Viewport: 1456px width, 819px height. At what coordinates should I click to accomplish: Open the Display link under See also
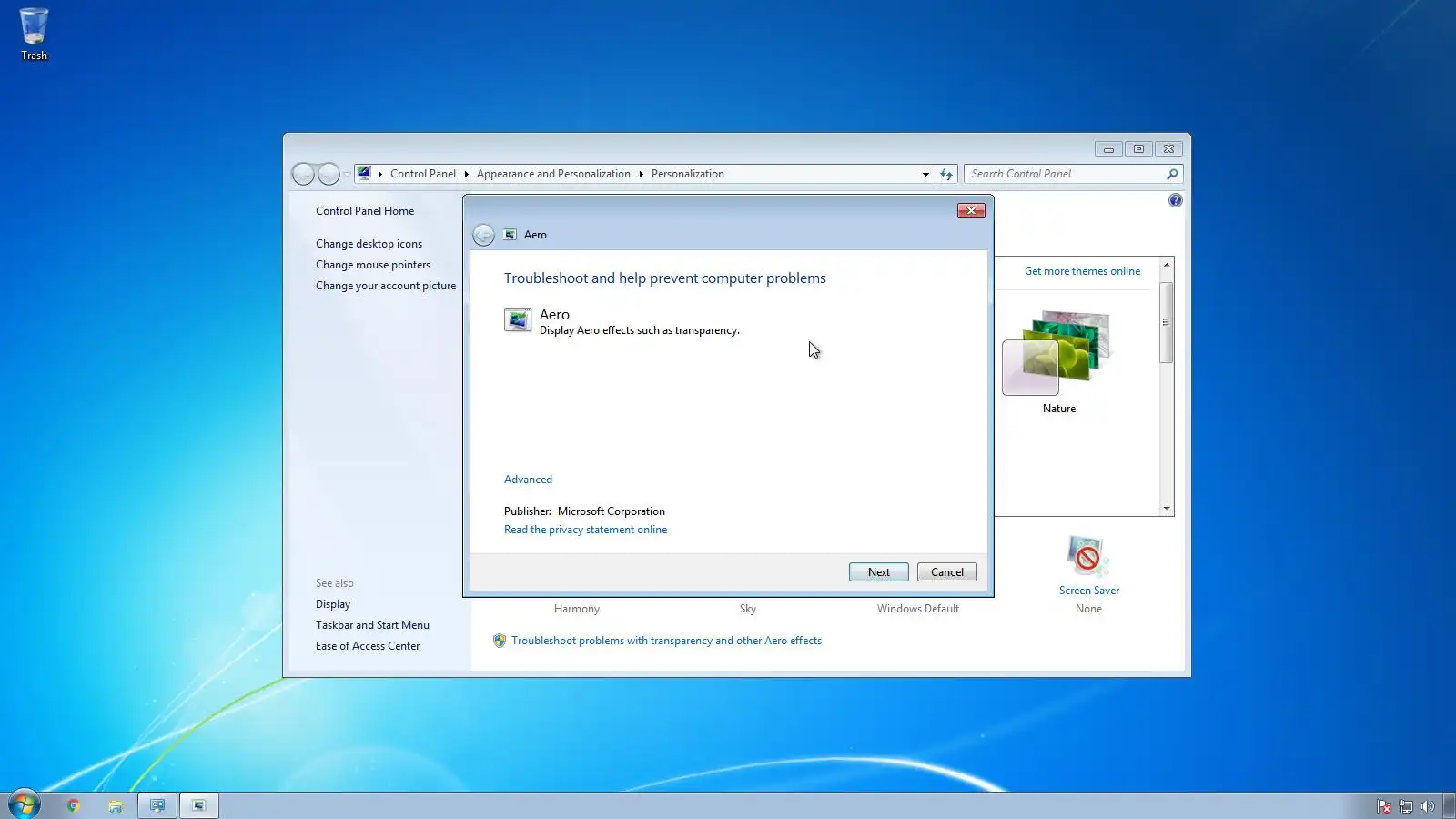point(333,604)
